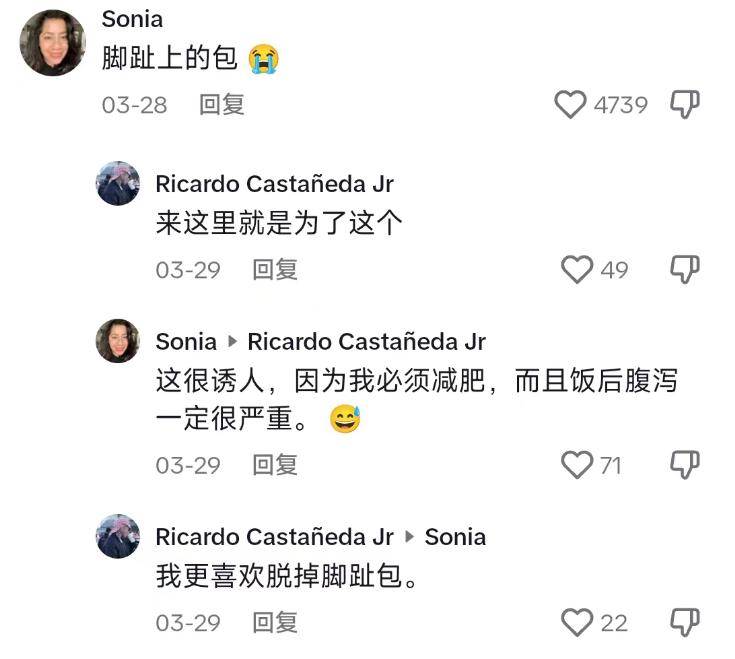
Task: Like Sonia's reply with 71 likes
Action: (577, 464)
